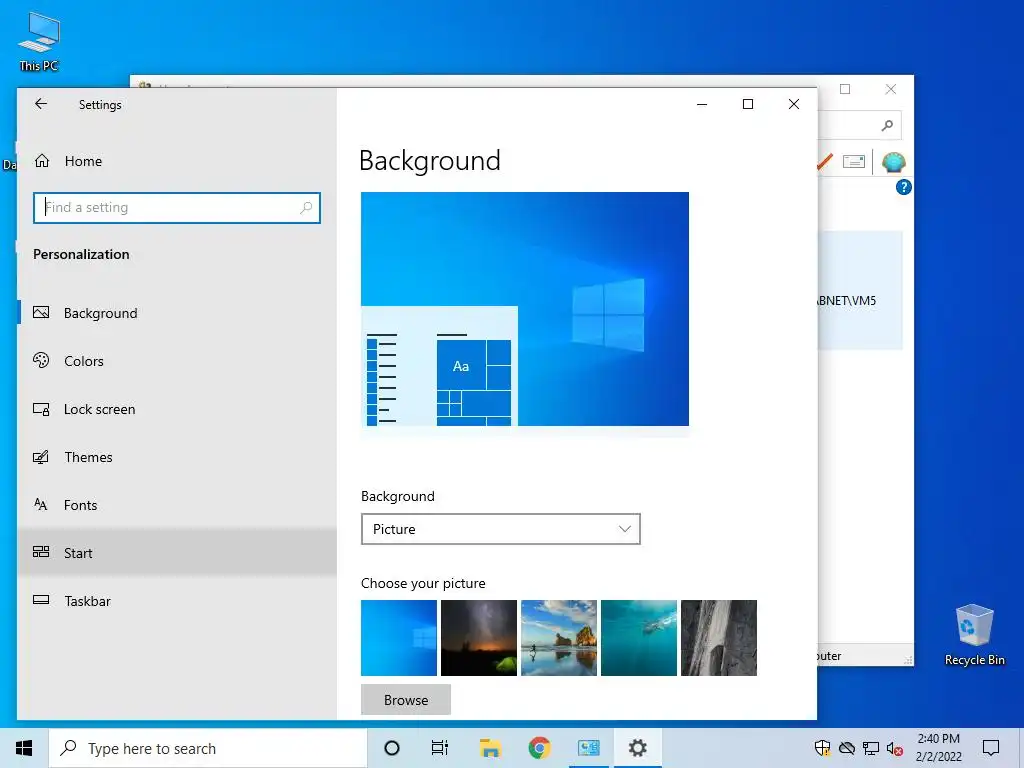Focus the Find a setting search box
1024x768 pixels.
pos(176,208)
